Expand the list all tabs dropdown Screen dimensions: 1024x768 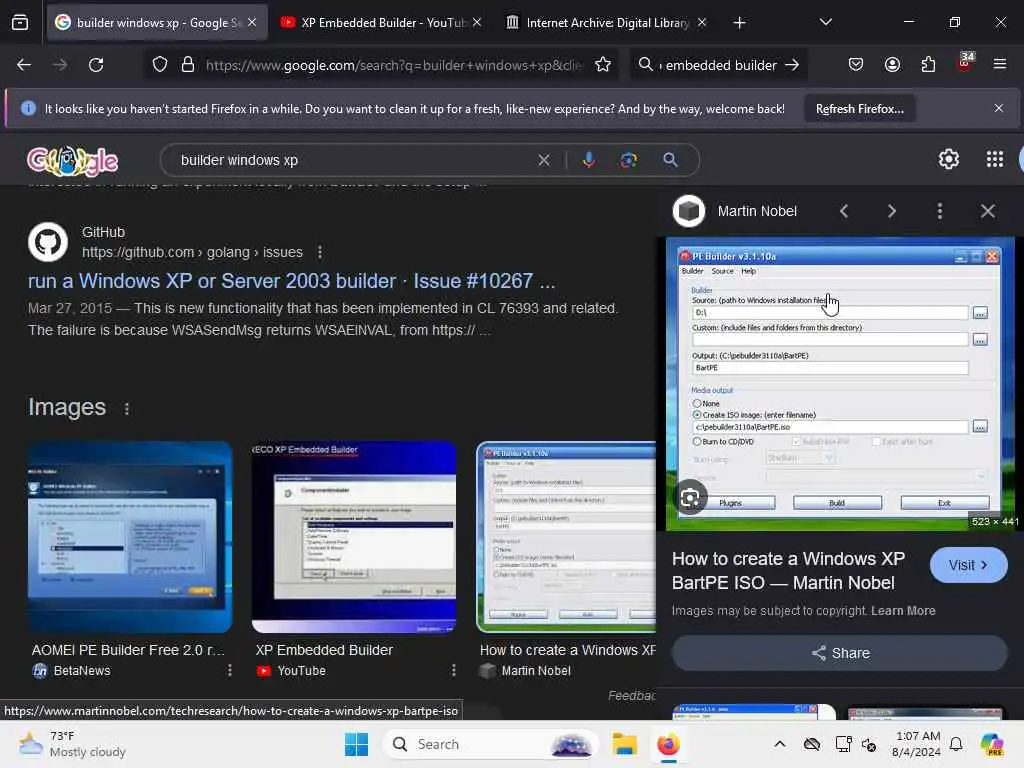click(825, 22)
